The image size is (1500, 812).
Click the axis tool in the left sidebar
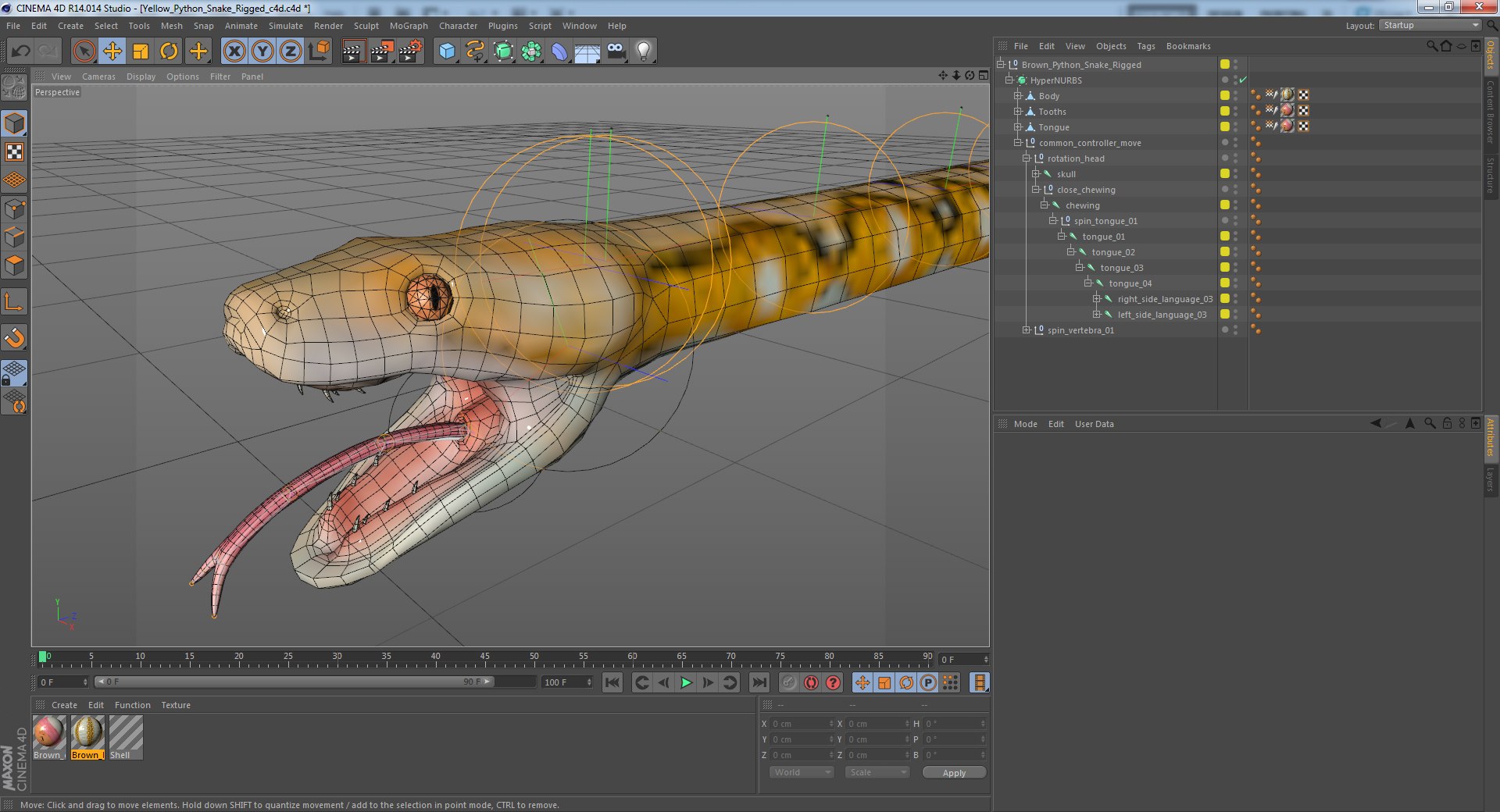coord(15,301)
